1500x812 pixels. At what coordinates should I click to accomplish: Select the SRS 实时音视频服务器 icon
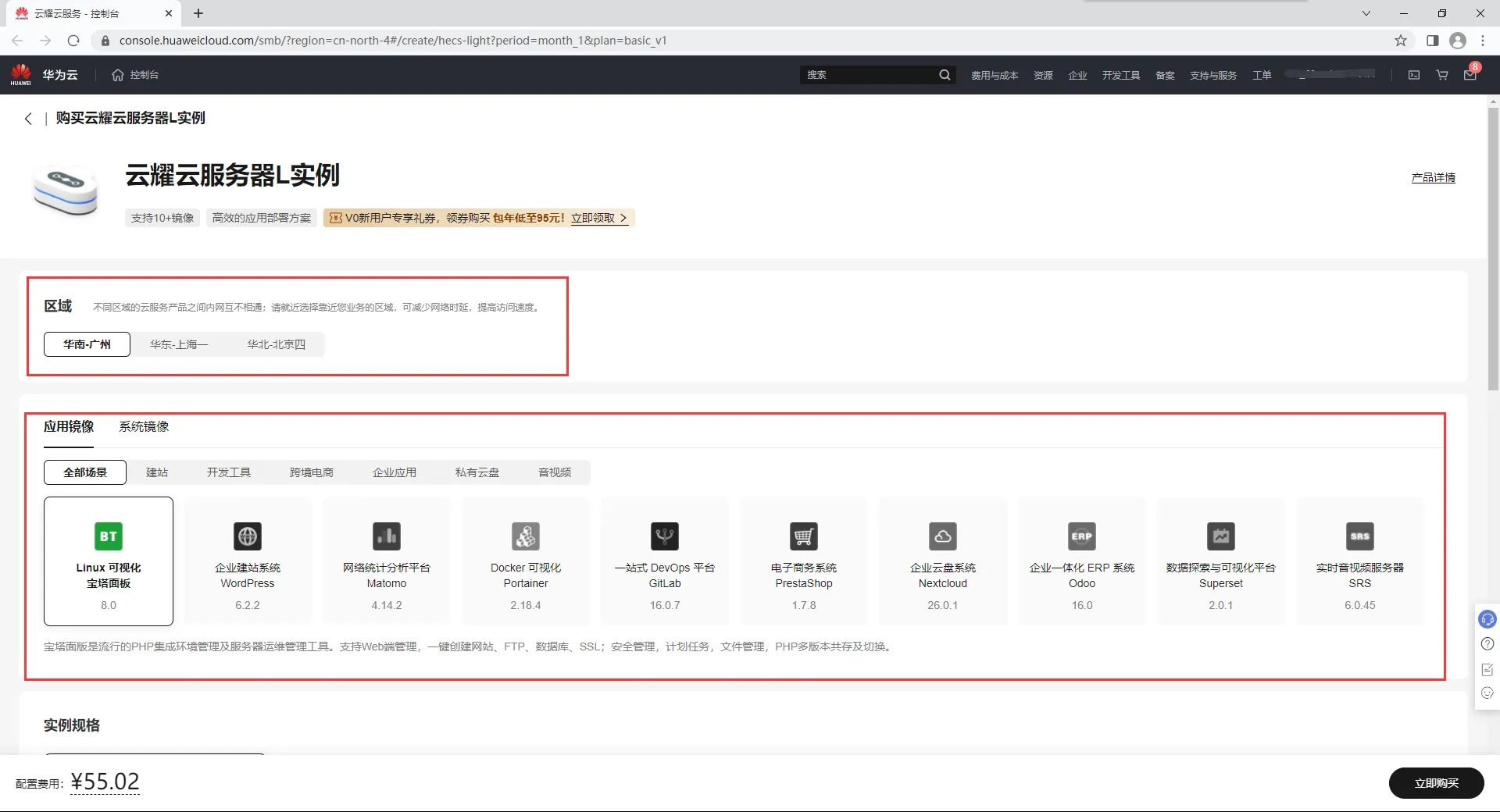(x=1360, y=536)
